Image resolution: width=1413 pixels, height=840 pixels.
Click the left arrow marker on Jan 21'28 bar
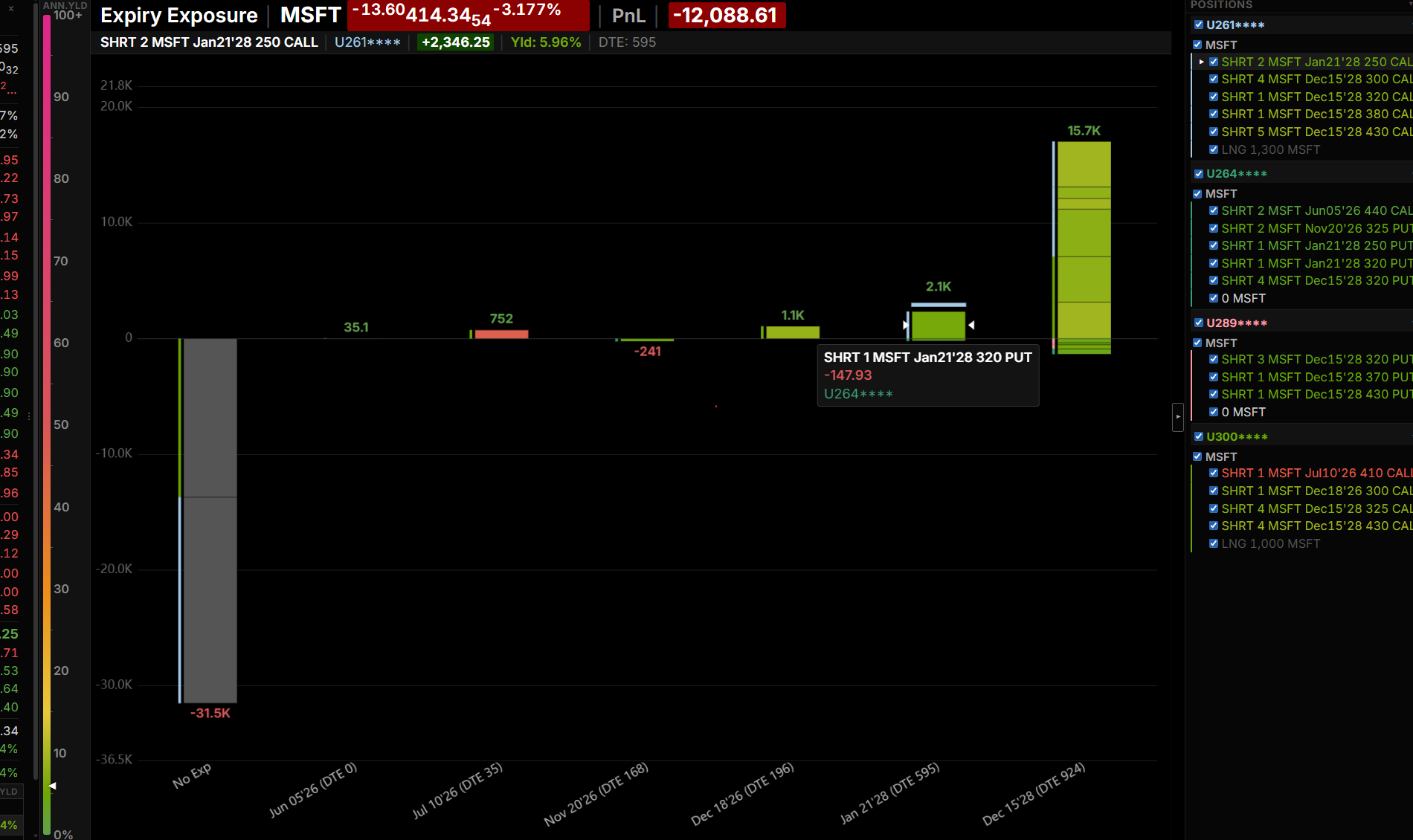(906, 325)
